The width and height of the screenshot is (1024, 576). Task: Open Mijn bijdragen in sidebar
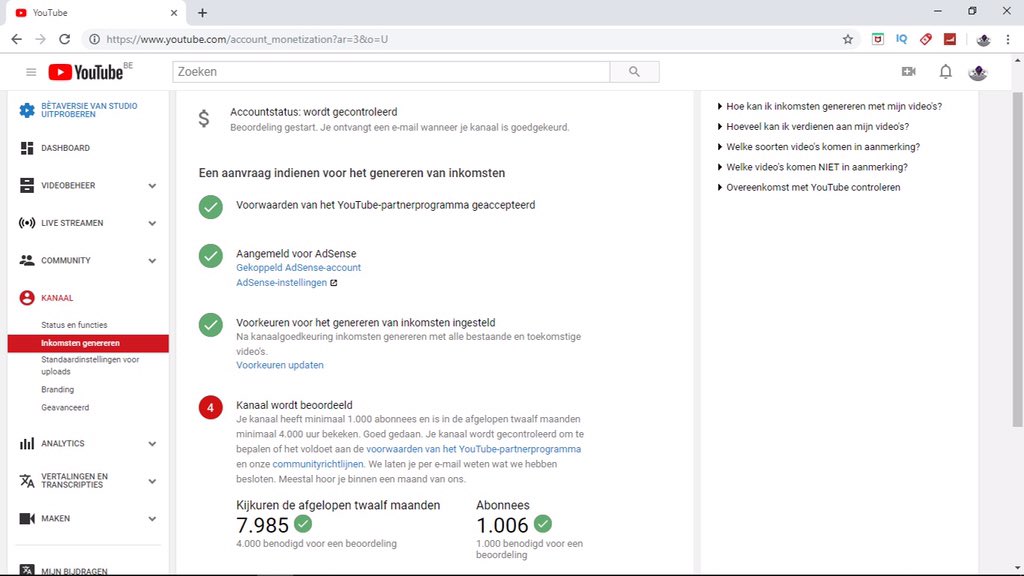pos(74,571)
